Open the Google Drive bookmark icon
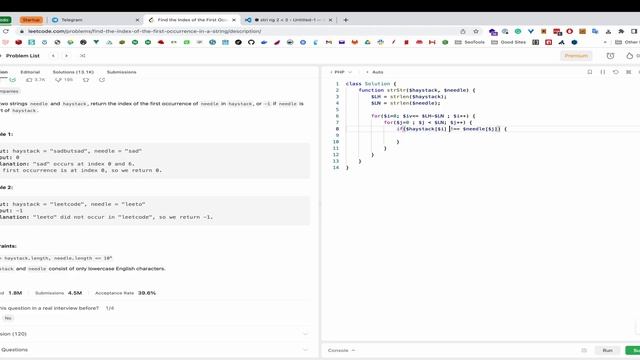 [367, 42]
